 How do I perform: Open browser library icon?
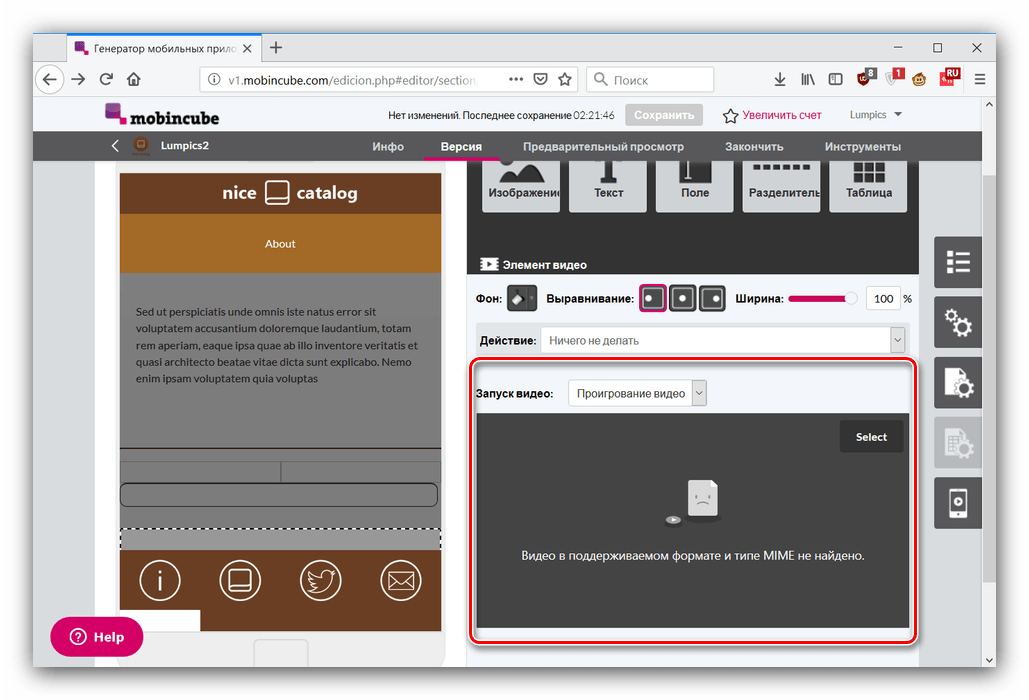click(808, 79)
